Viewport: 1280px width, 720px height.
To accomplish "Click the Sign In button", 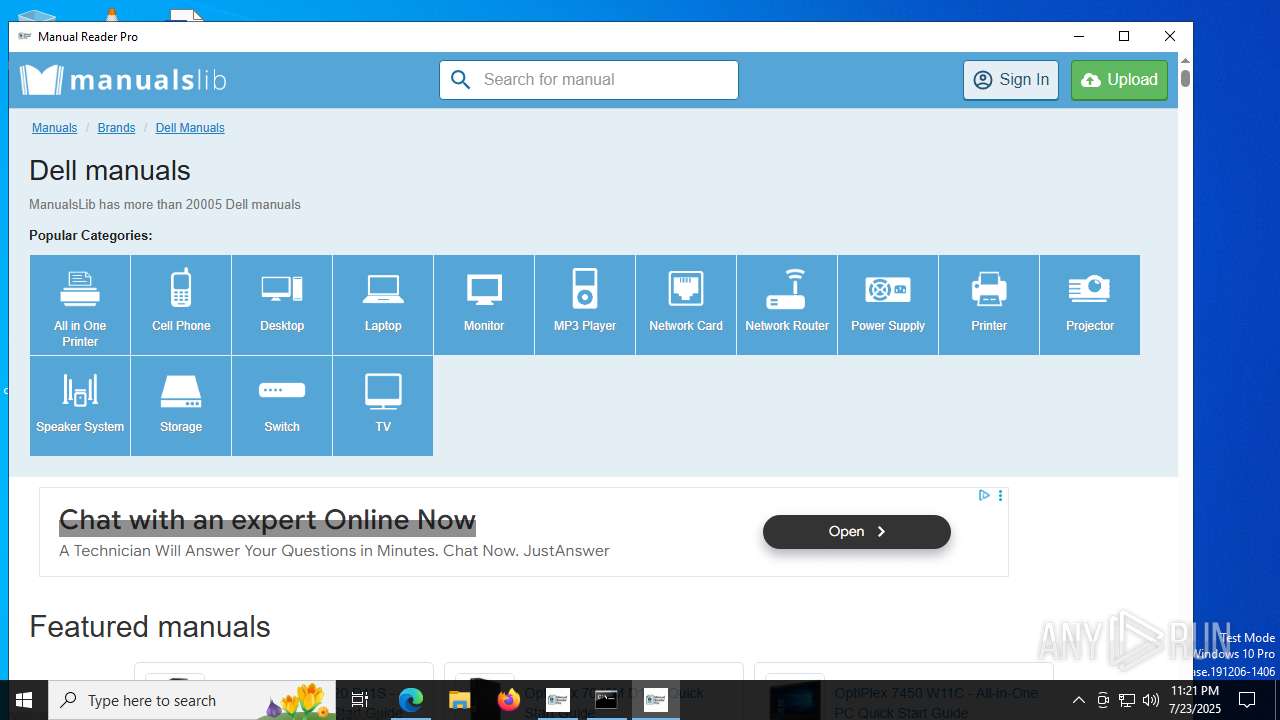I will point(1011,80).
